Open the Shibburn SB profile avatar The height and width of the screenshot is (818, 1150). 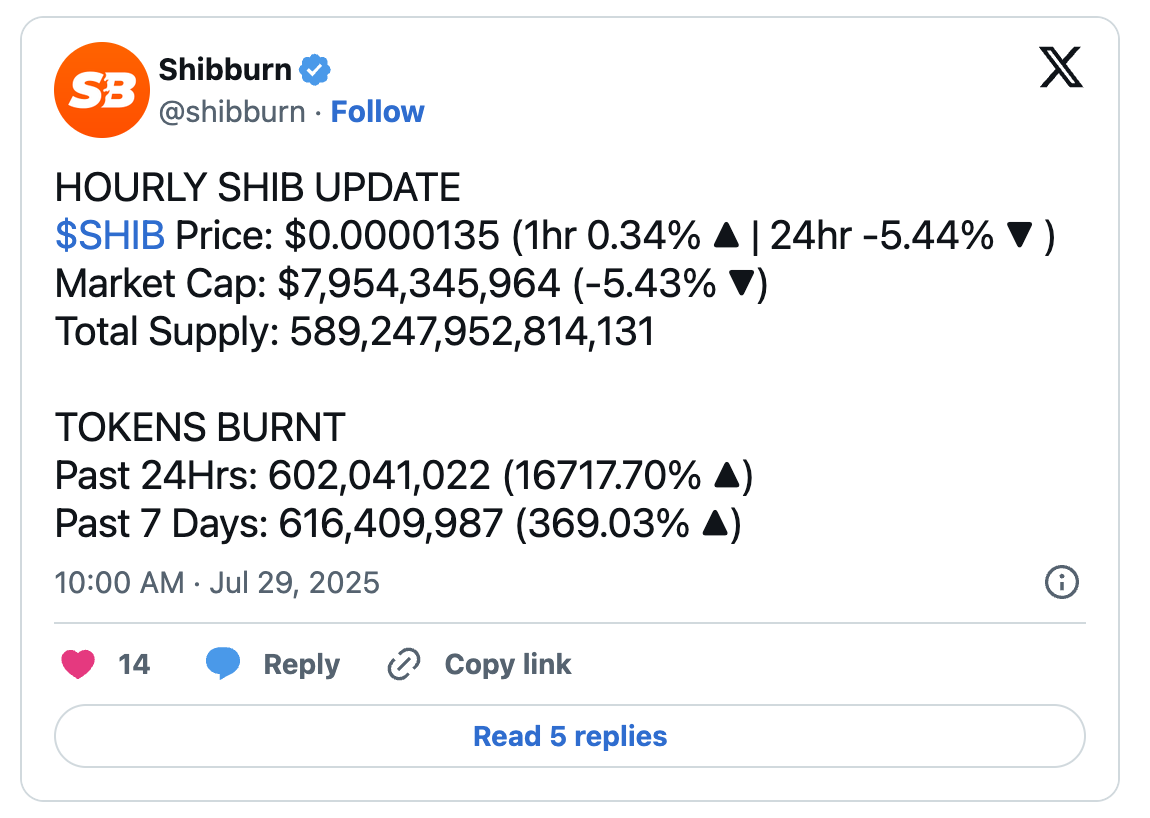102,90
